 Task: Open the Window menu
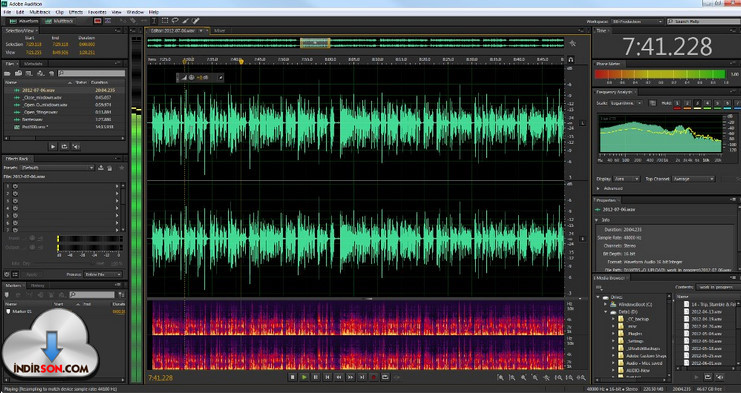[x=136, y=12]
